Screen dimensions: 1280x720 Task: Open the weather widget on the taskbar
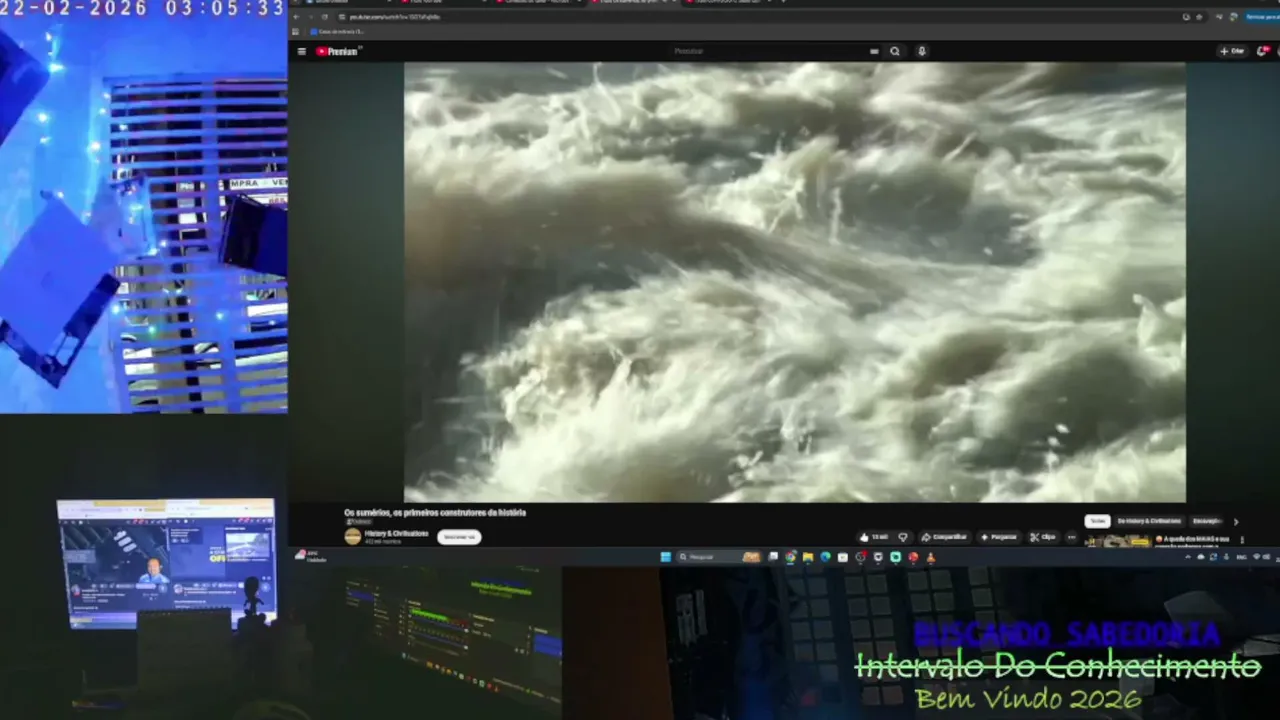click(311, 557)
